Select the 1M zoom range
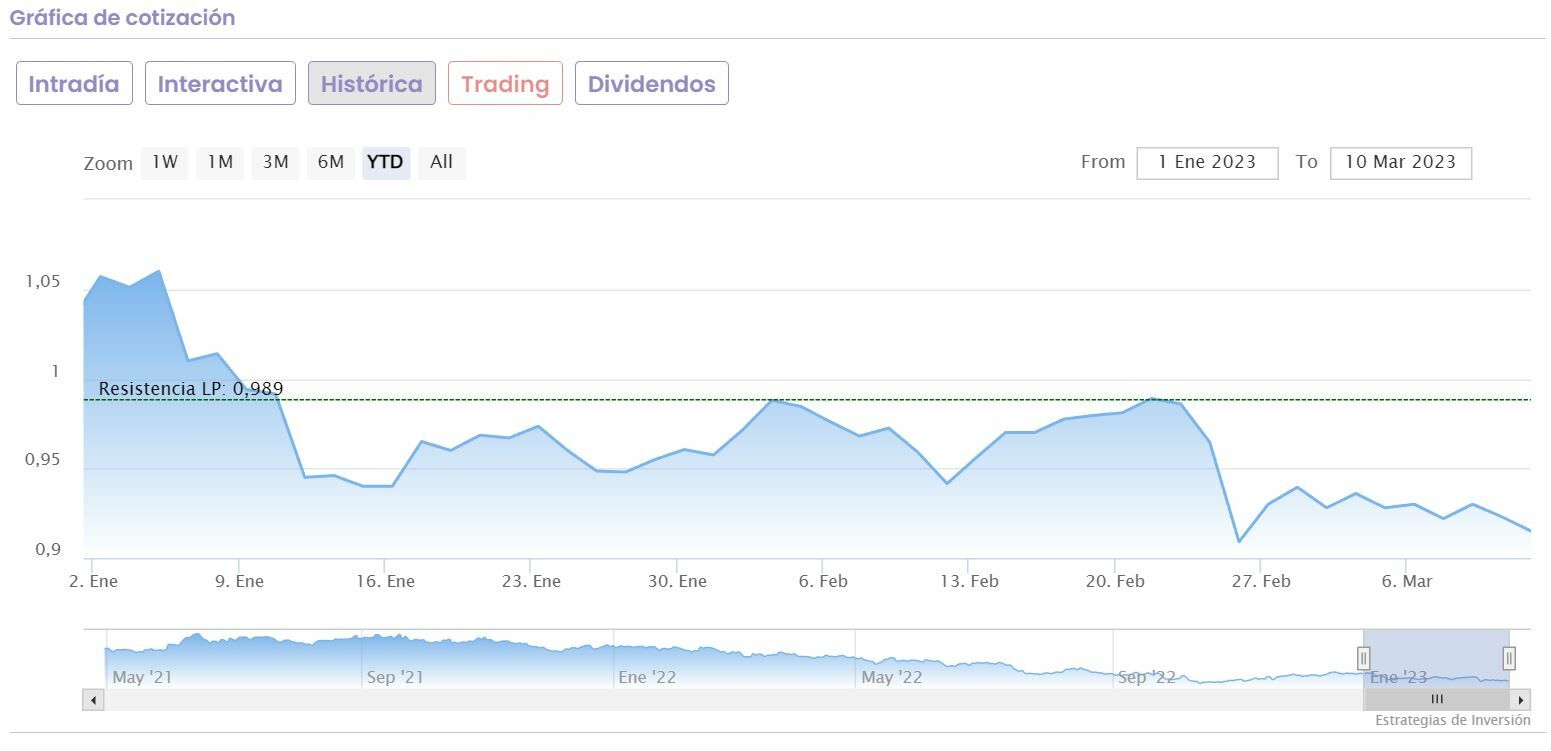The width and height of the screenshot is (1551, 751). [220, 162]
